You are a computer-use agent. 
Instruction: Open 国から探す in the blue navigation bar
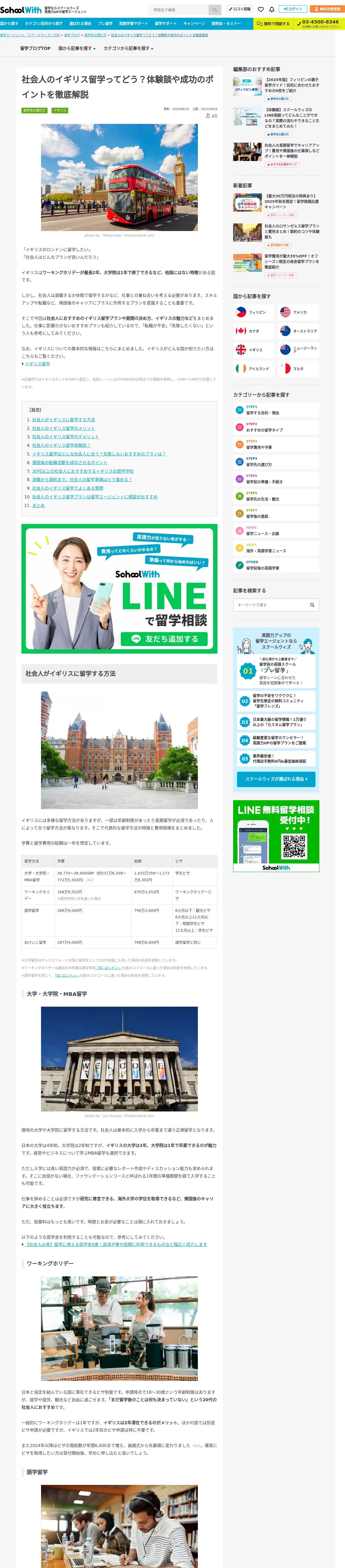9,24
